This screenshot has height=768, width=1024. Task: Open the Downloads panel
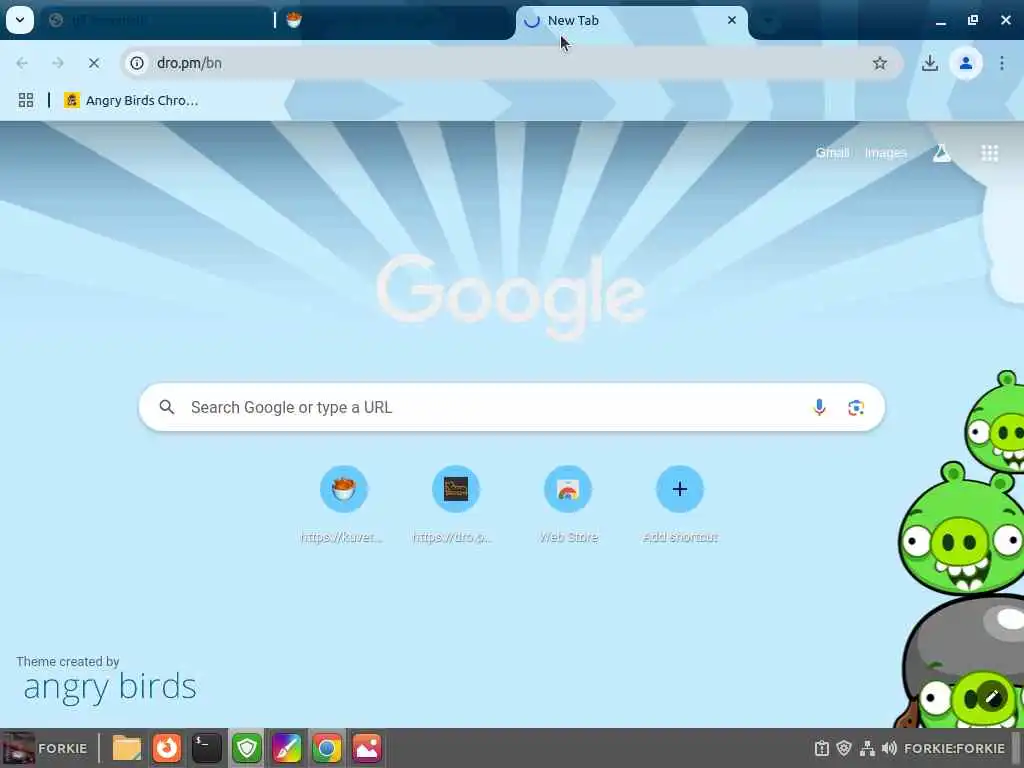[929, 63]
